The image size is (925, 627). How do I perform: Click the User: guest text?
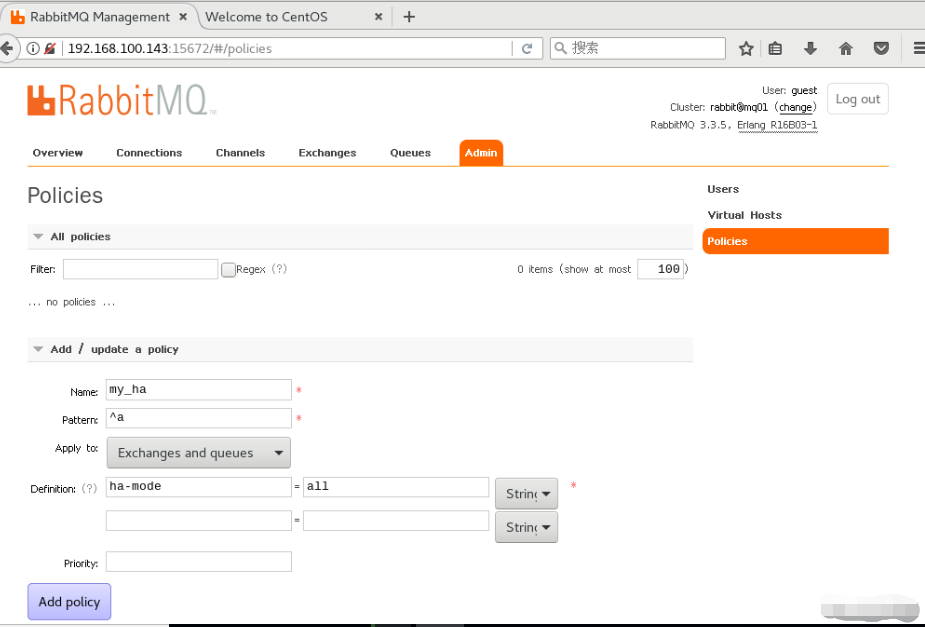789,90
